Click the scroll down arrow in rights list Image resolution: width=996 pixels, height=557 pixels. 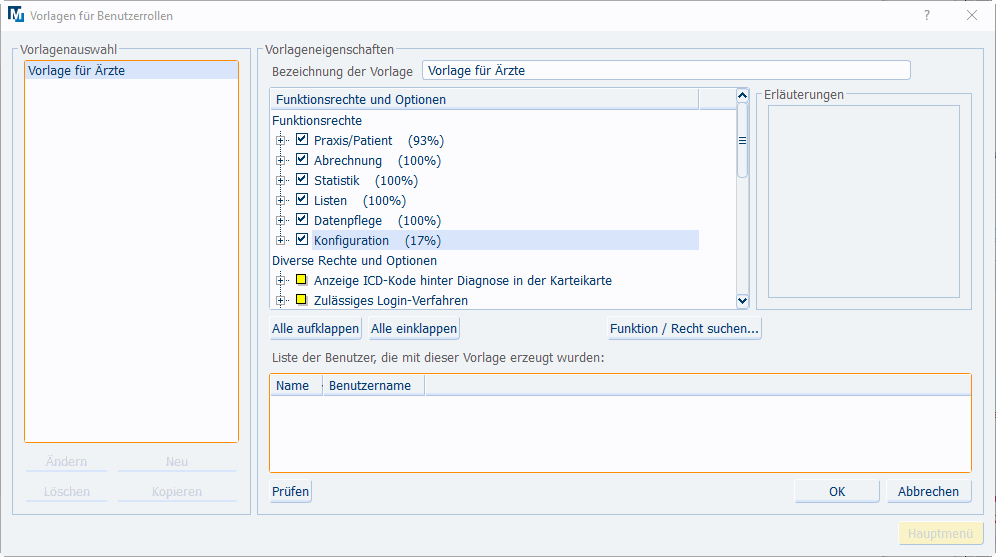pyautogui.click(x=742, y=301)
